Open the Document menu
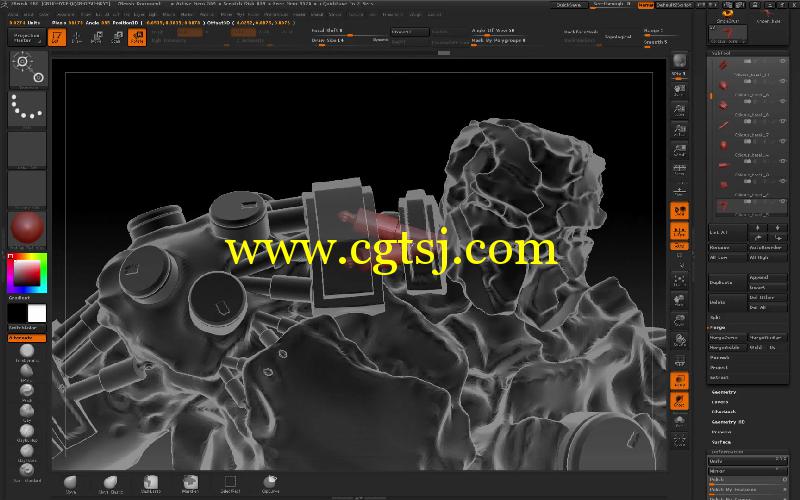Viewport: 800px width, 500px height. tap(65, 15)
